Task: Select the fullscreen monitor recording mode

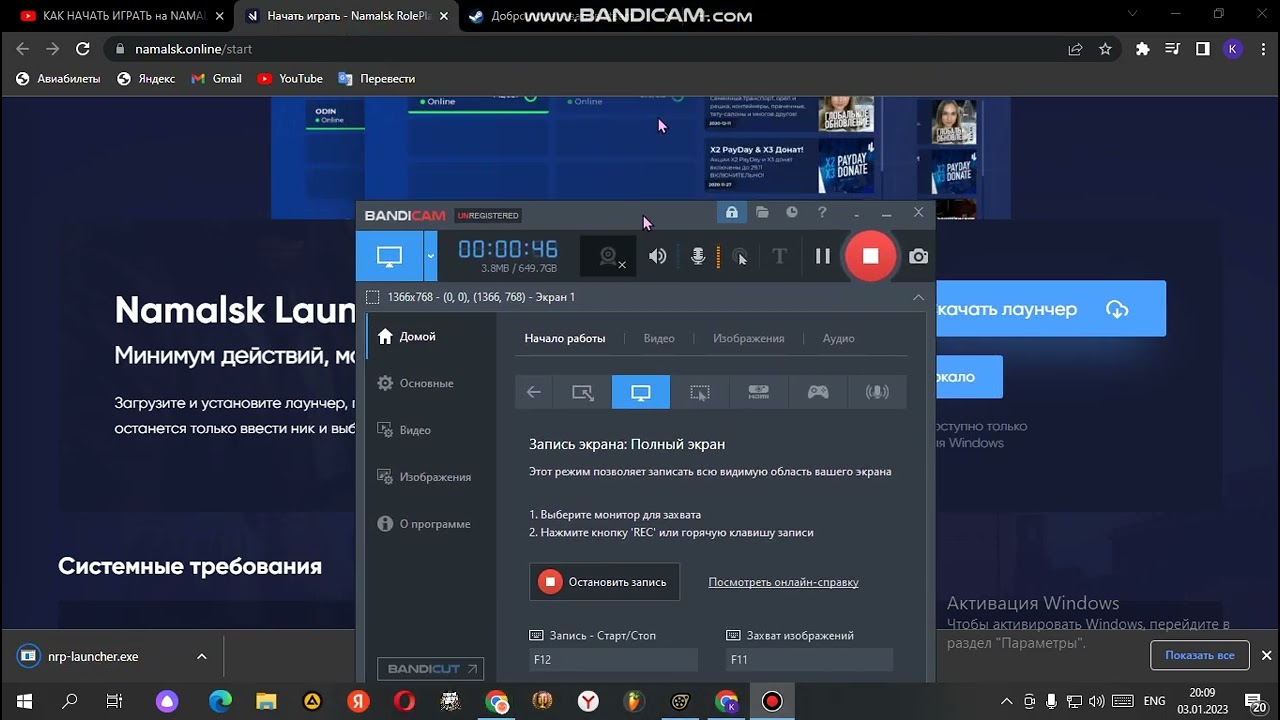Action: (x=641, y=392)
